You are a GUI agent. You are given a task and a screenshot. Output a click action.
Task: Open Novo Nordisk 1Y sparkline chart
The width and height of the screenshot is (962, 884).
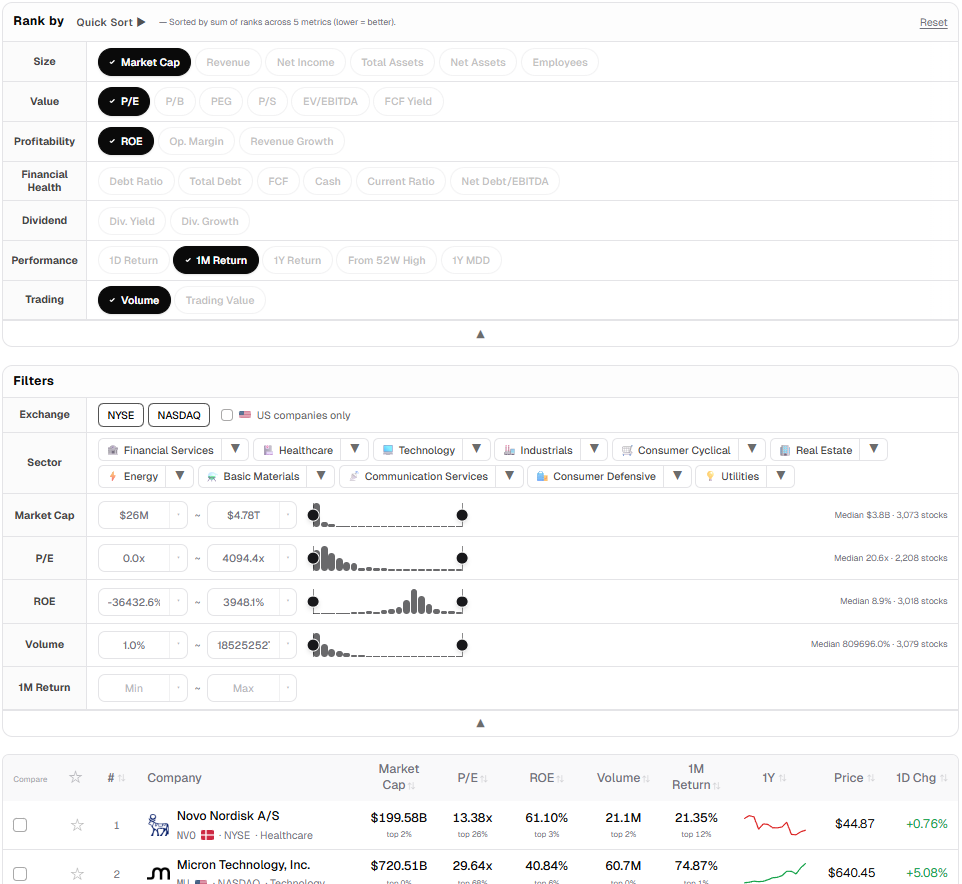[x=774, y=824]
